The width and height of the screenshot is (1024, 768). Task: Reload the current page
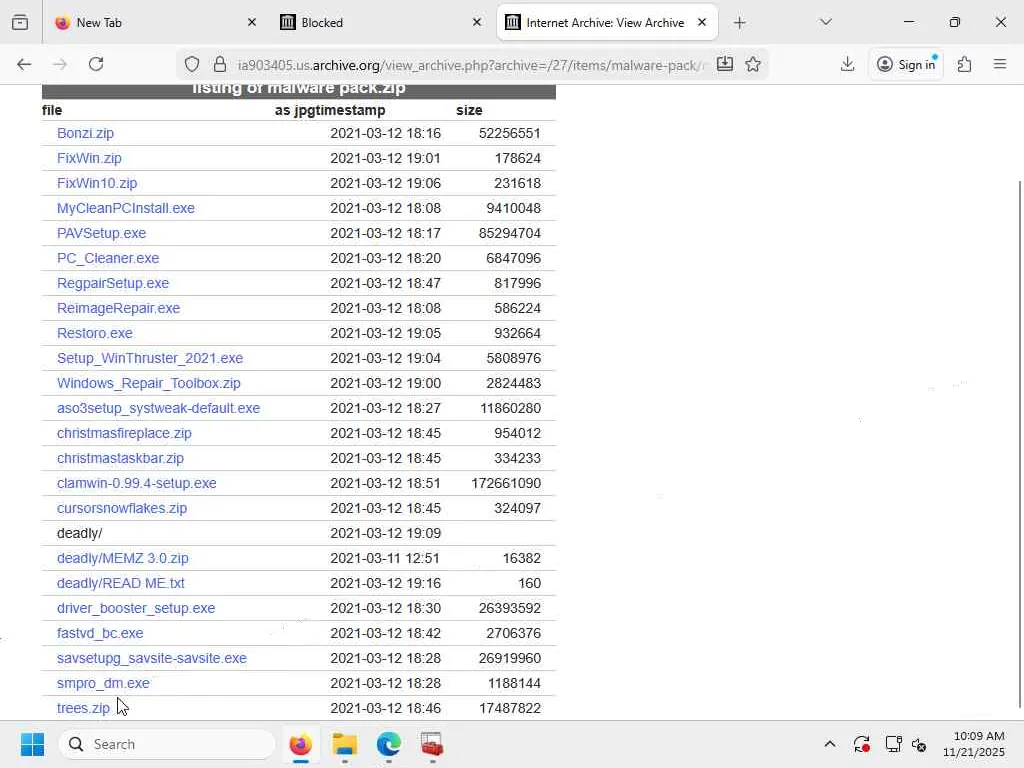click(x=96, y=64)
